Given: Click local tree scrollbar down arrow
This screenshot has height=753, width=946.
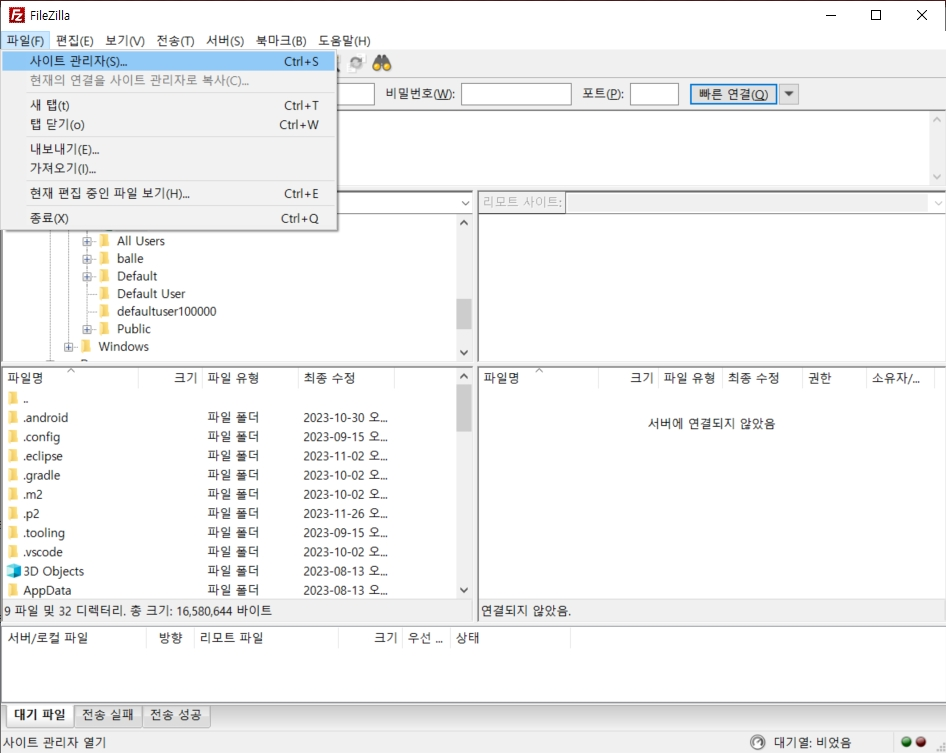Looking at the screenshot, I should 463,352.
